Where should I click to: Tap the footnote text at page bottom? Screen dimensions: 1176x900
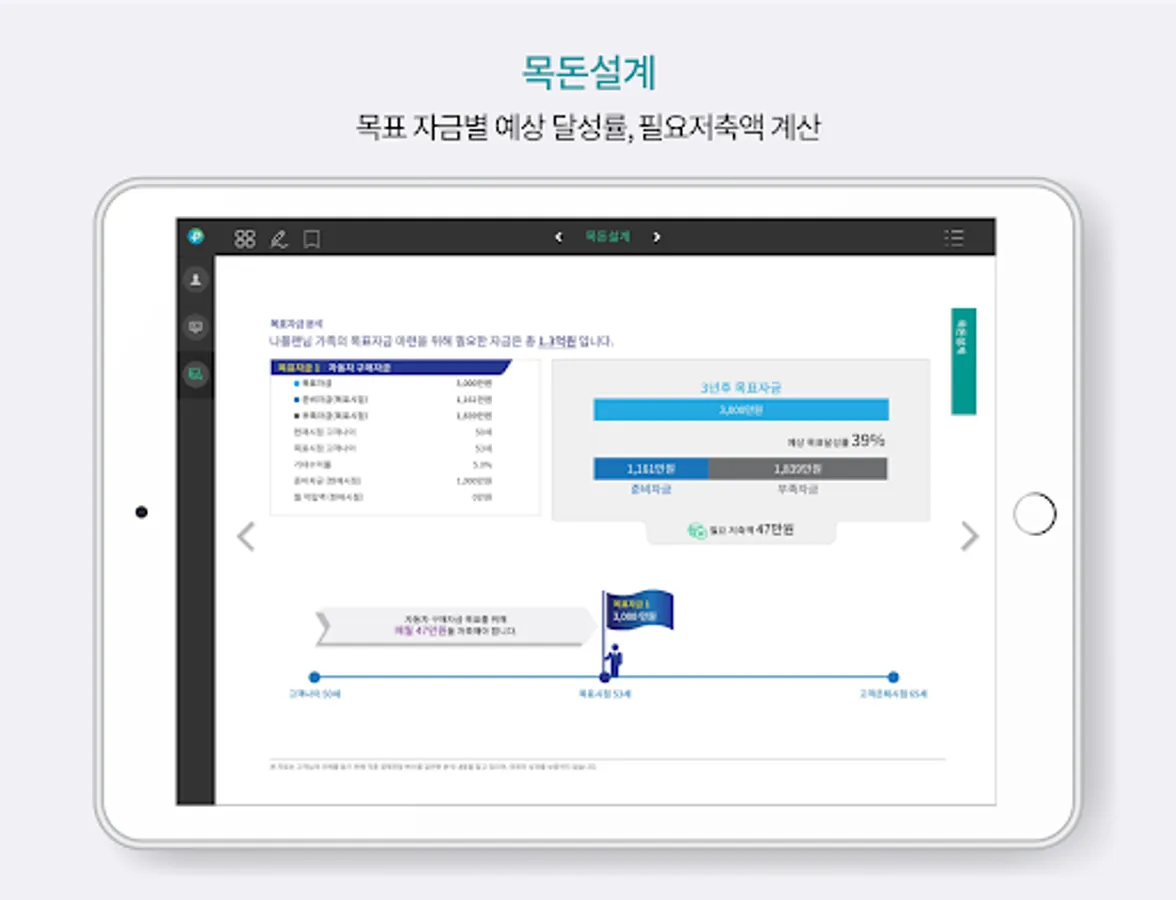(x=434, y=766)
